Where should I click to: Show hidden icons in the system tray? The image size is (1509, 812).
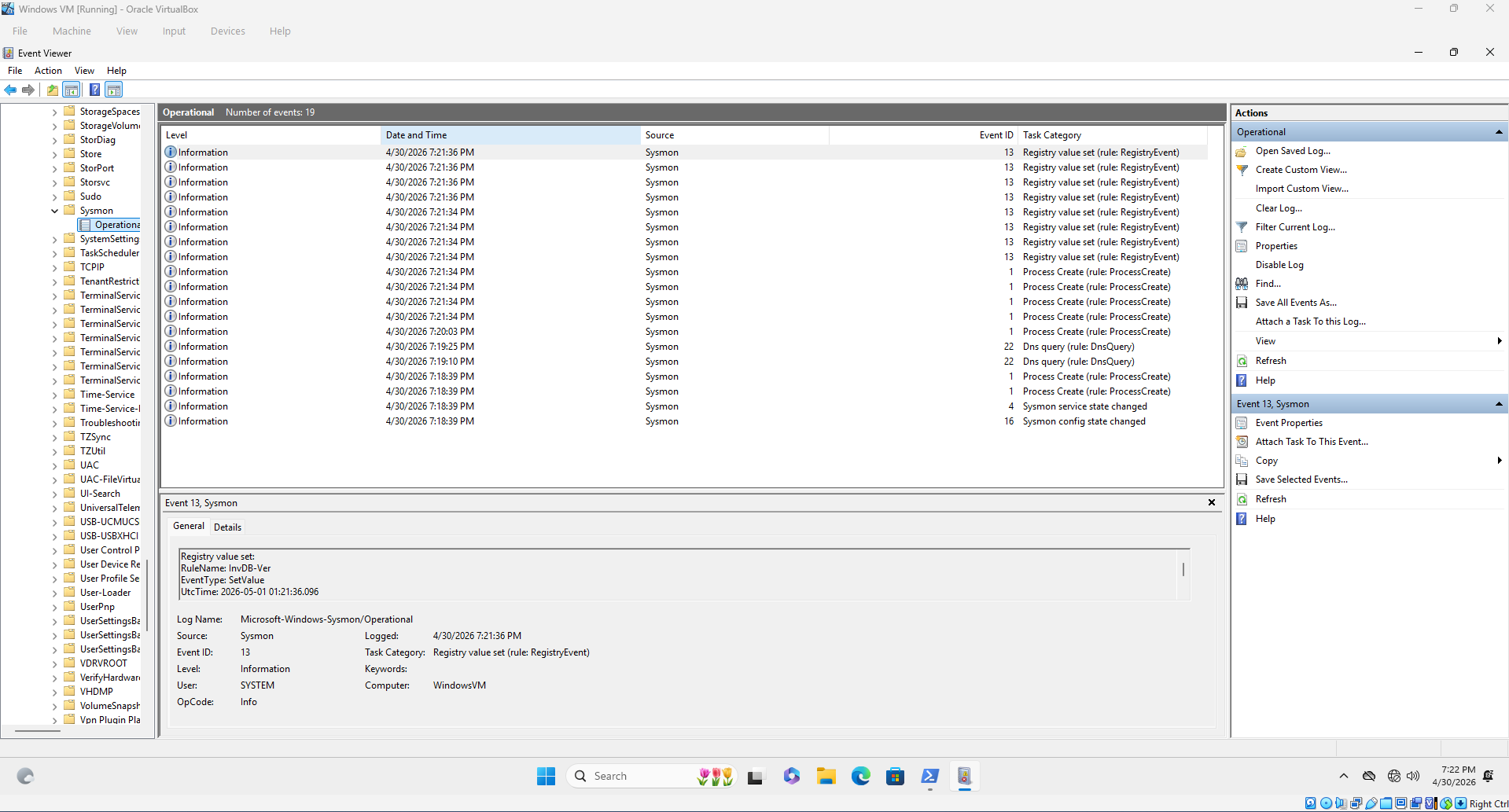pos(1344,777)
